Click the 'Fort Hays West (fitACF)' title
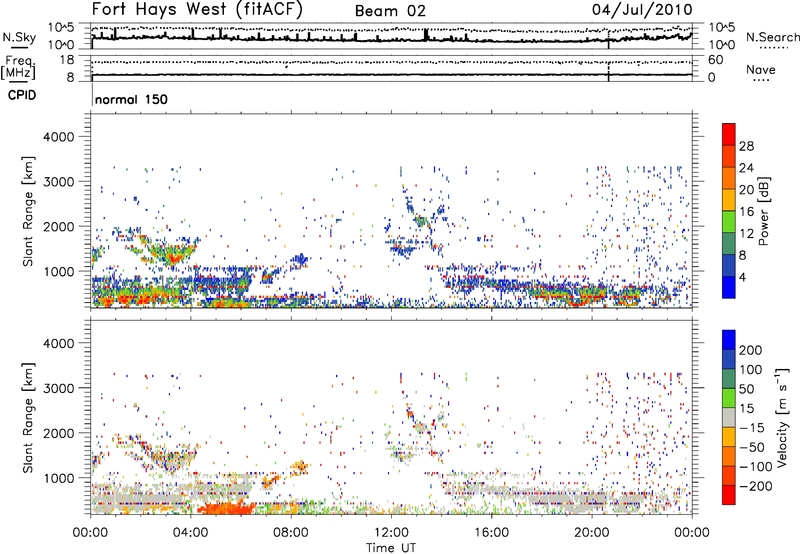Viewport: 800px width, 554px height. click(197, 9)
